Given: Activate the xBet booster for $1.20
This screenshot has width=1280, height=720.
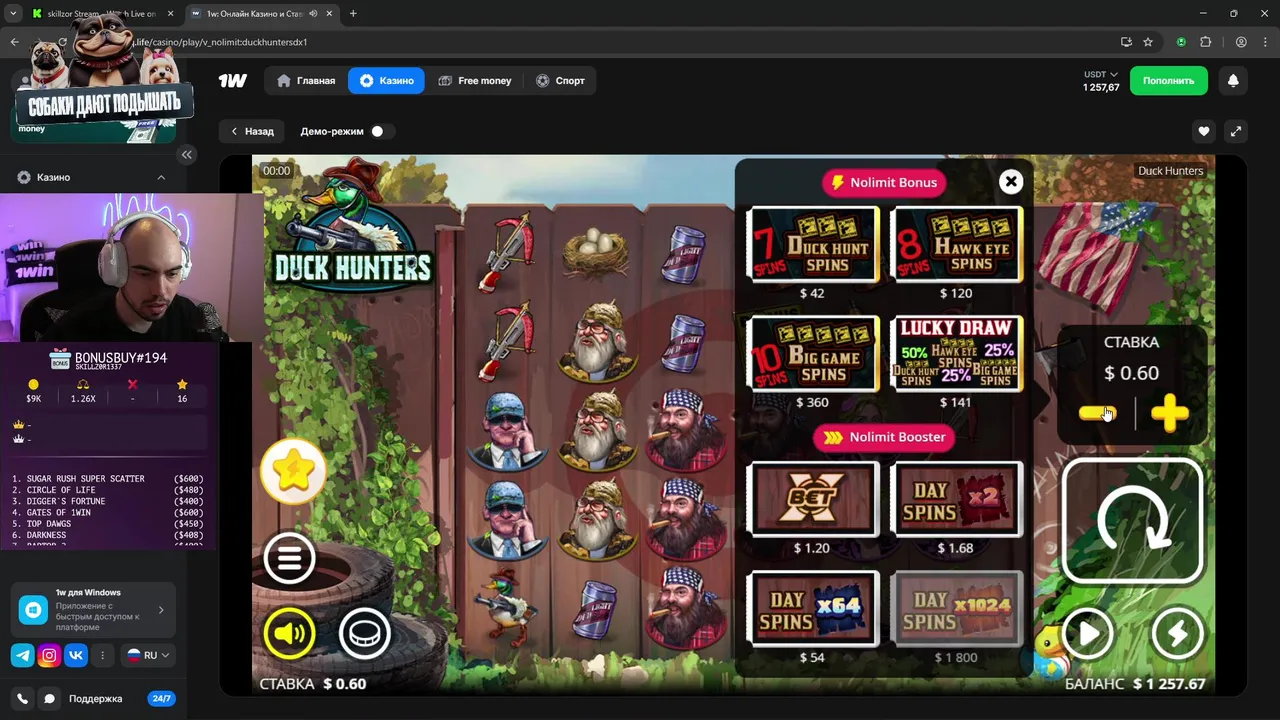Looking at the screenshot, I should pyautogui.click(x=814, y=499).
